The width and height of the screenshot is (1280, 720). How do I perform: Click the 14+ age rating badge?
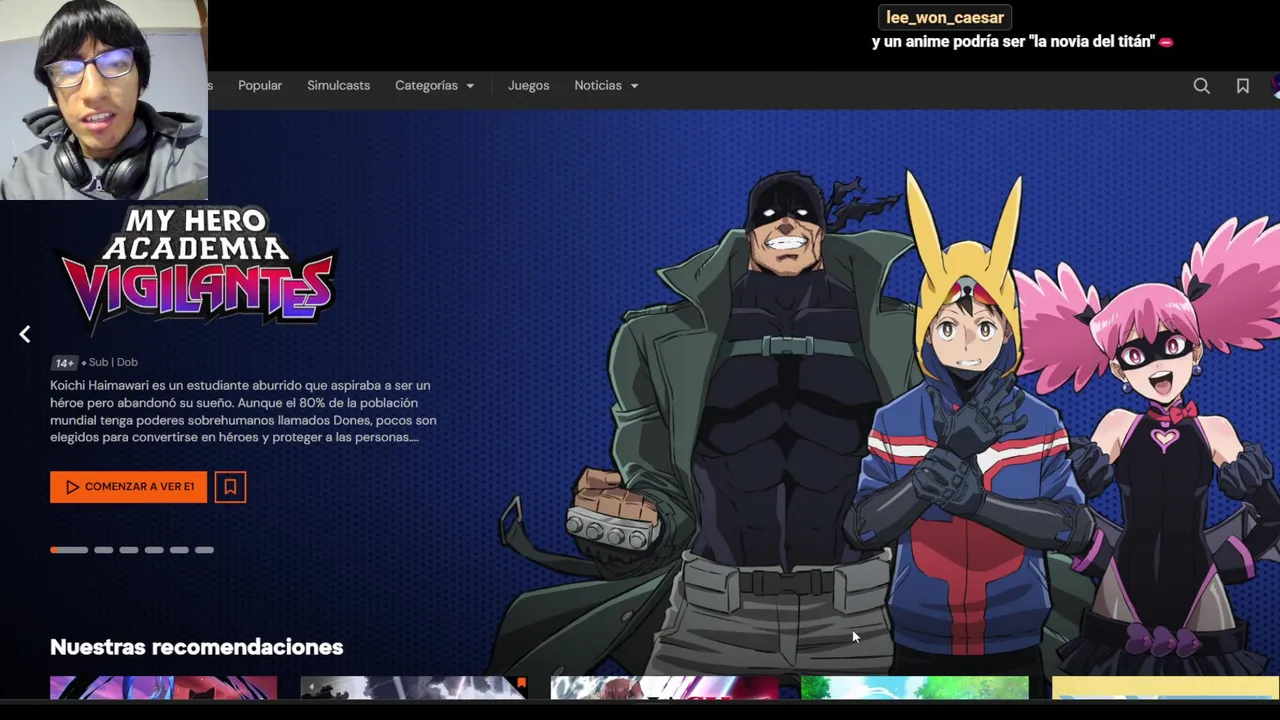click(64, 363)
